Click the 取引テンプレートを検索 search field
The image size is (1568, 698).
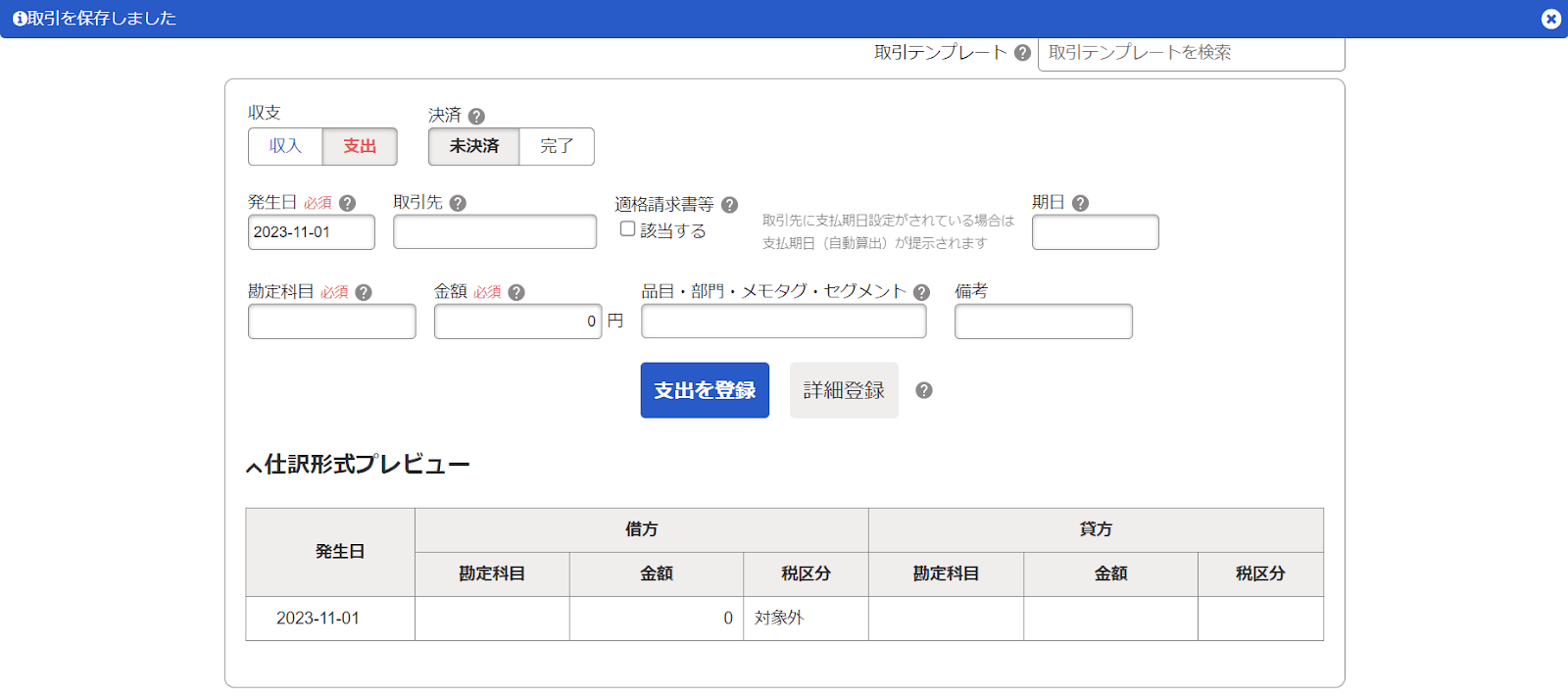pyautogui.click(x=1191, y=53)
